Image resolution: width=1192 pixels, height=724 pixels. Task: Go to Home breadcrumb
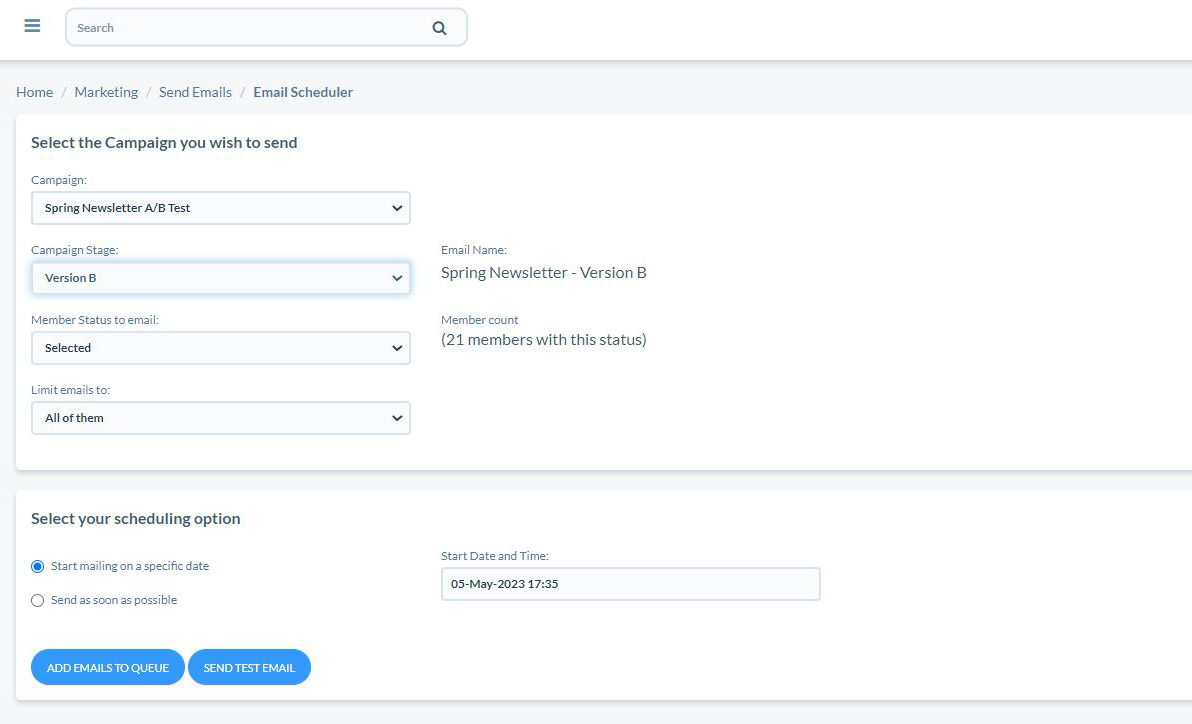tap(34, 92)
